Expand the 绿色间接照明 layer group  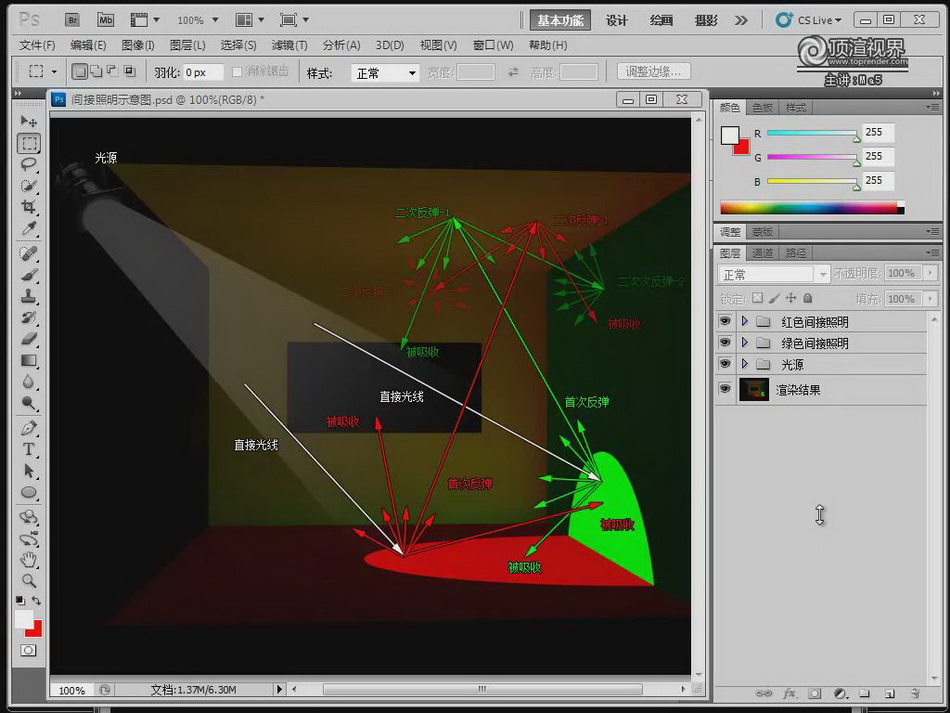tap(744, 343)
